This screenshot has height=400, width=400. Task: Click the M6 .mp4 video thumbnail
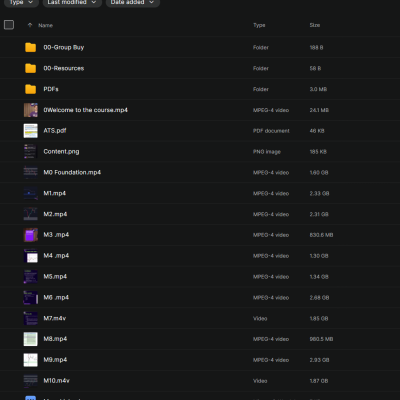pyautogui.click(x=30, y=297)
